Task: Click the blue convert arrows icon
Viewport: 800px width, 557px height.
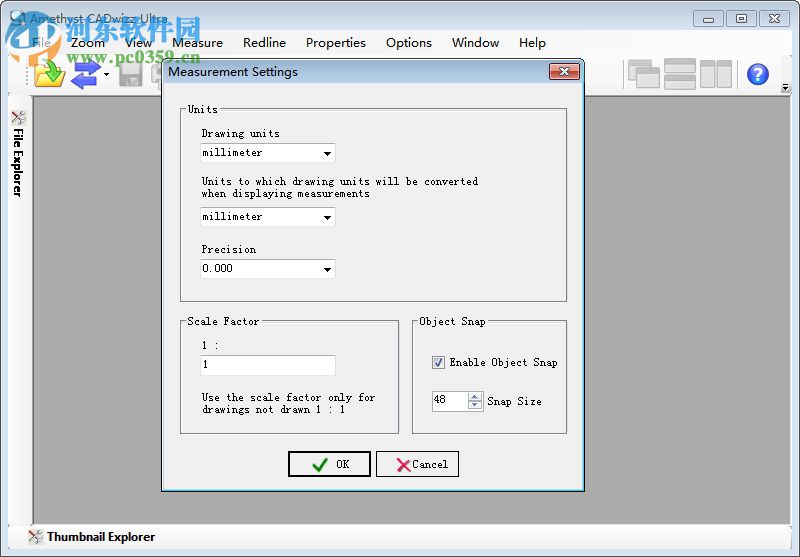Action: (85, 75)
